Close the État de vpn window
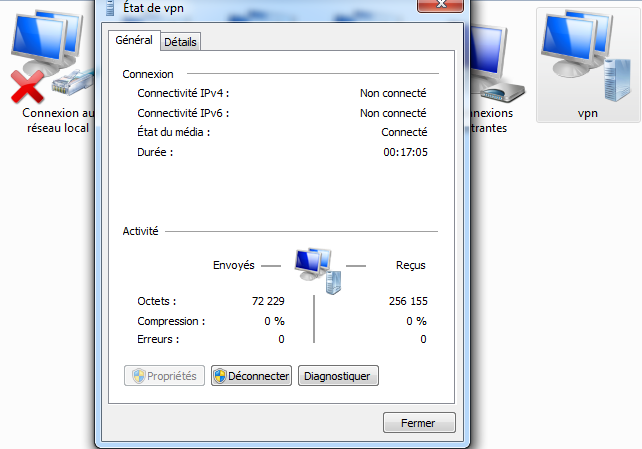The height and width of the screenshot is (449, 642). [441, 5]
